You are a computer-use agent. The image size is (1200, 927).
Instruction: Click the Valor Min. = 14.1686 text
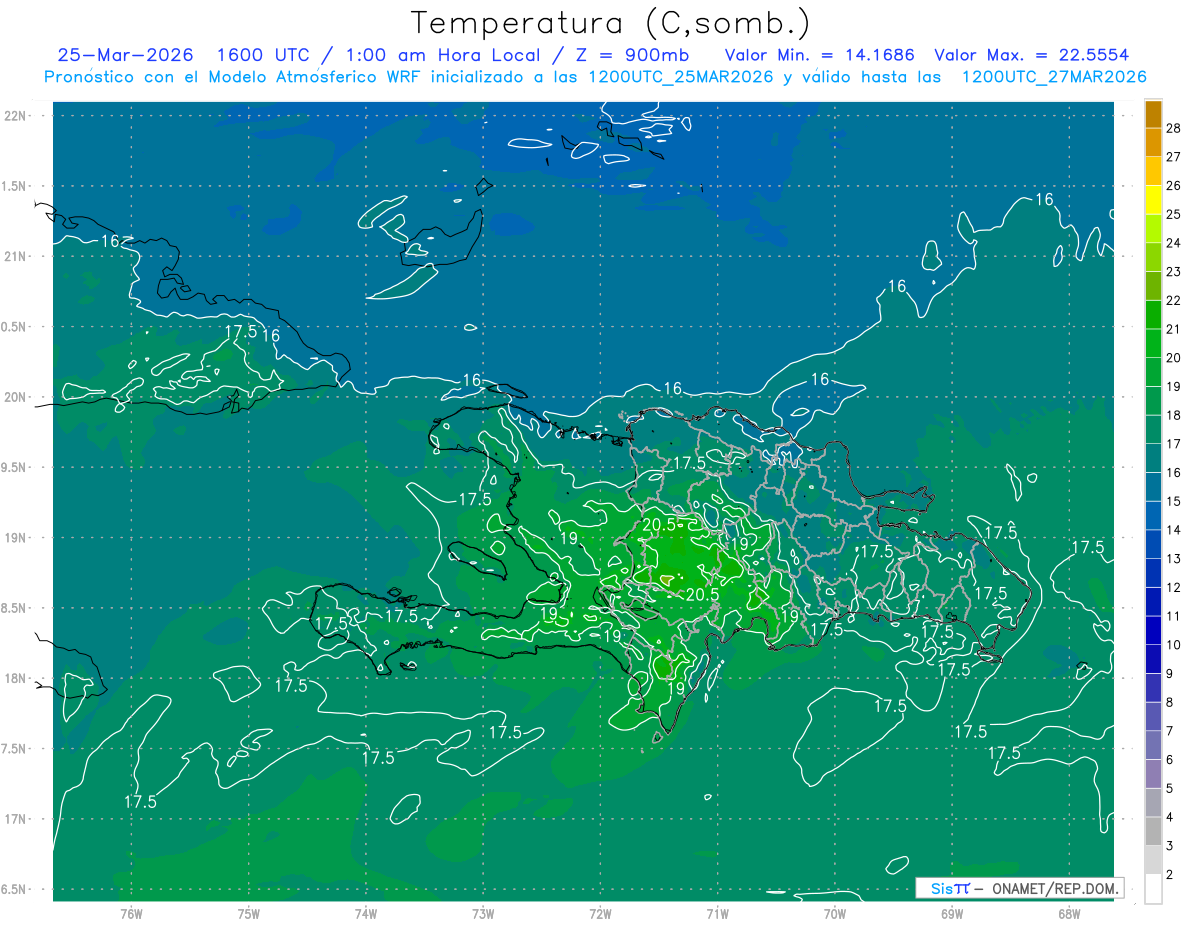click(819, 55)
